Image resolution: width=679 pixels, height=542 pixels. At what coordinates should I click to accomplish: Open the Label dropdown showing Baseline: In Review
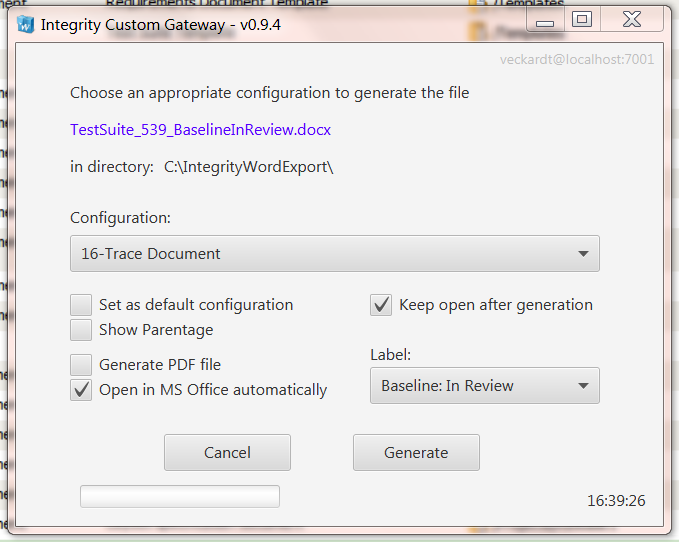485,386
